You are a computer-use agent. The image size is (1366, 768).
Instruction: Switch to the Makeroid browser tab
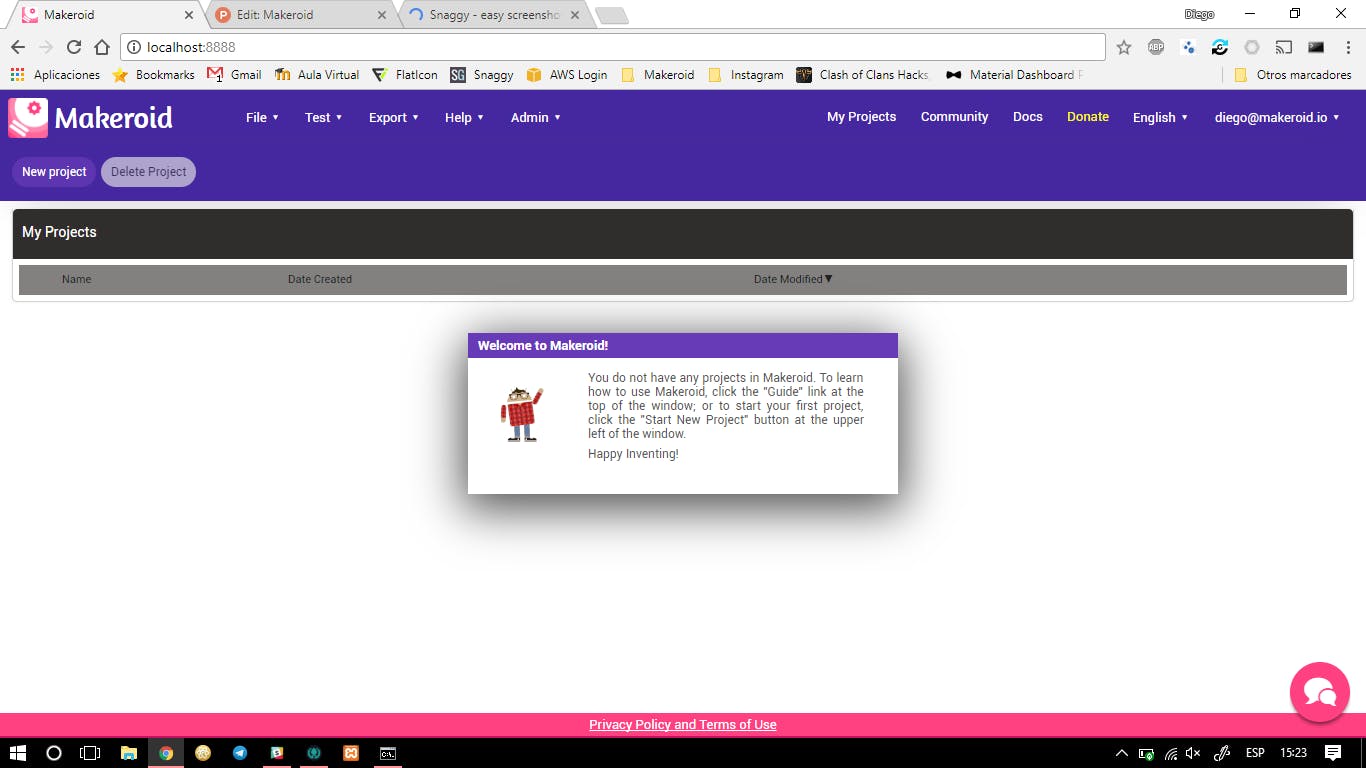pos(106,15)
